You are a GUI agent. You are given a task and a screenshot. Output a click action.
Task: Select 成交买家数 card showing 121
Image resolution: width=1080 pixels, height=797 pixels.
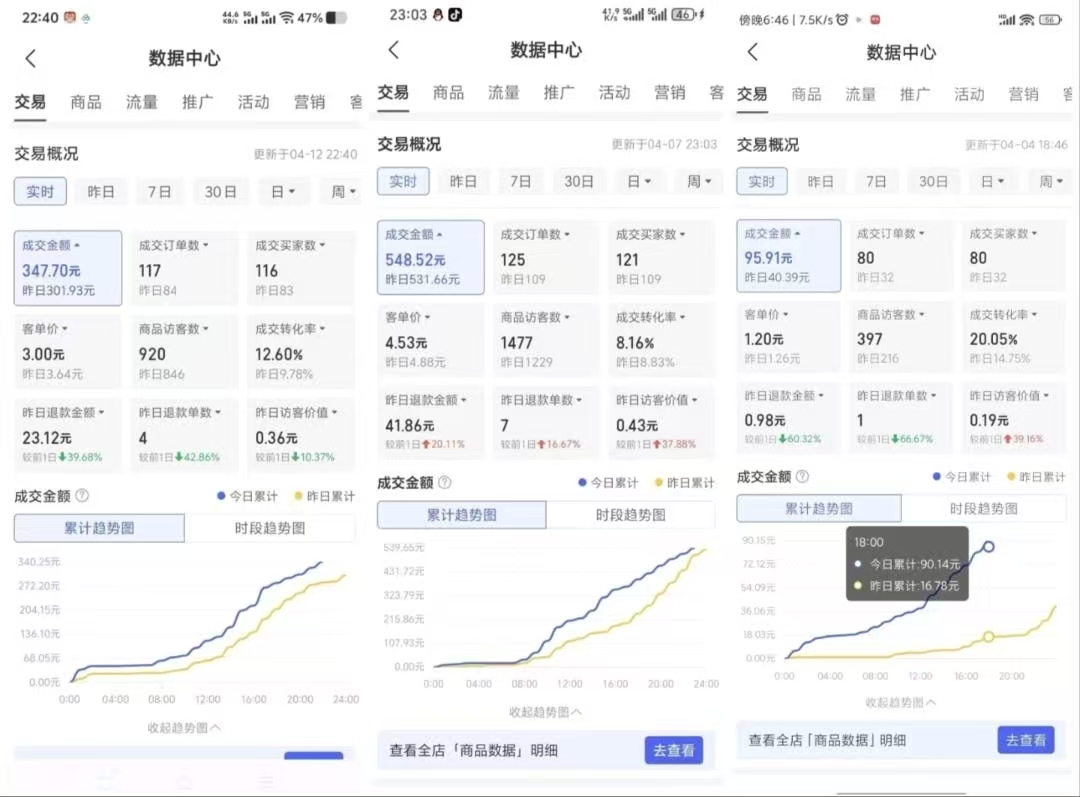661,258
